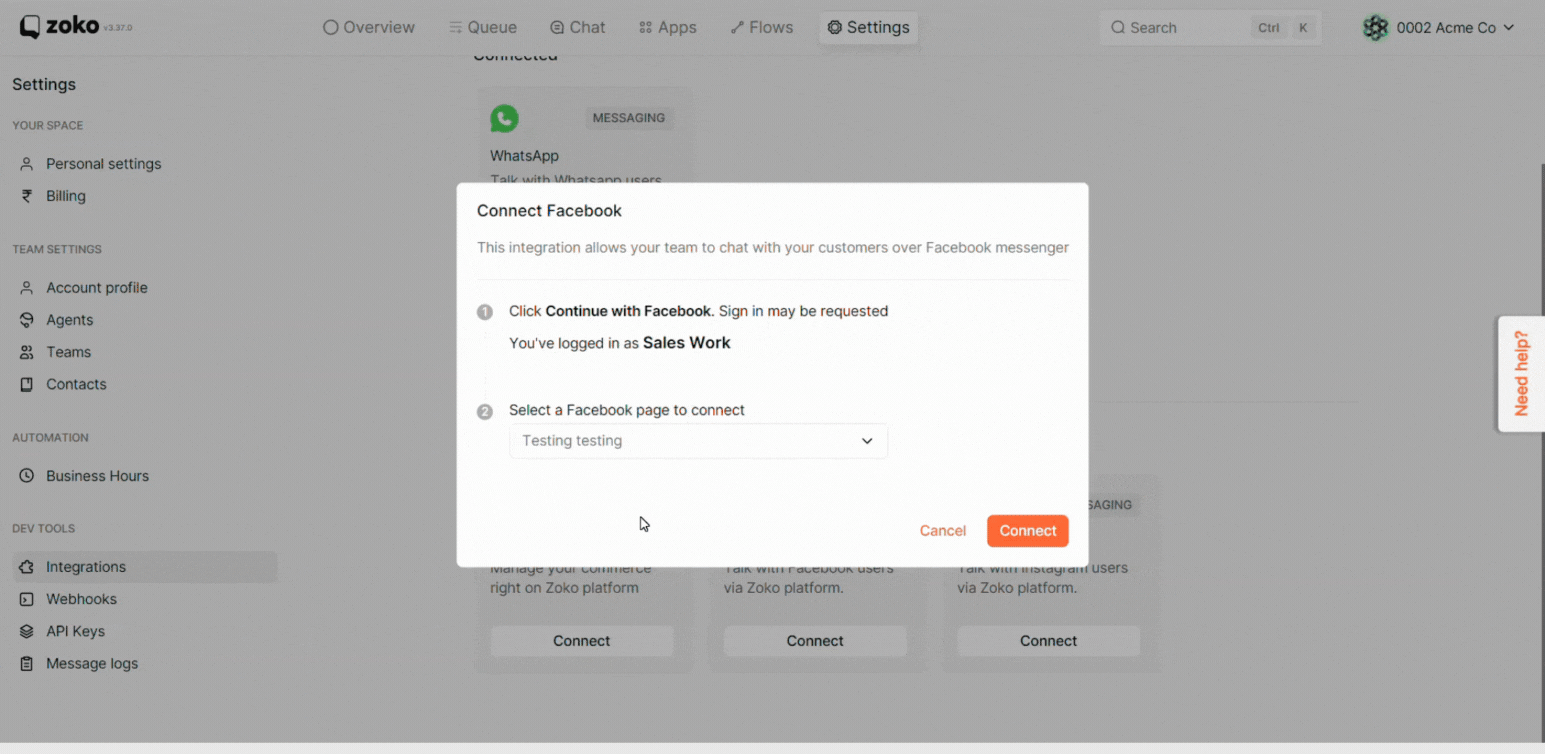Open the Settings tab
This screenshot has width=1545, height=754.
click(868, 27)
